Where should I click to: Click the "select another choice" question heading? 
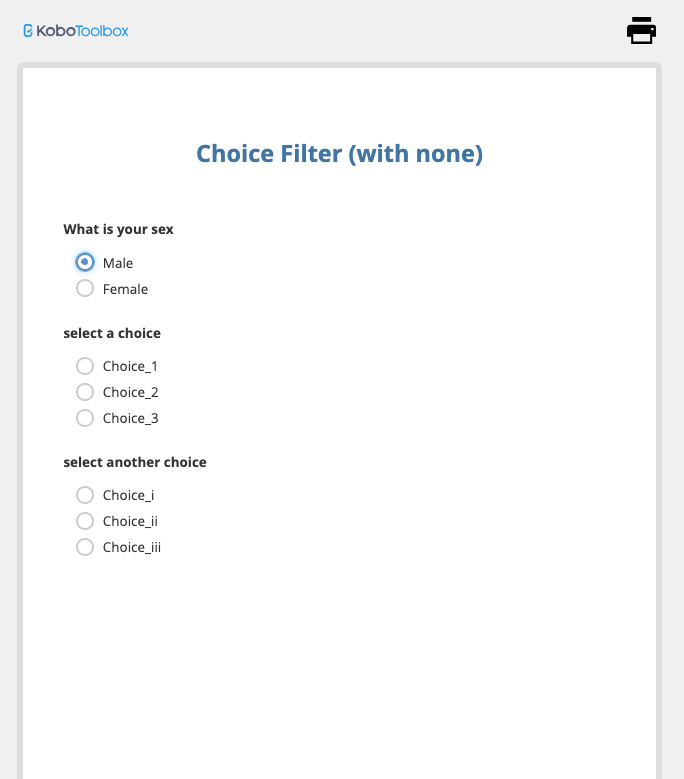pyautogui.click(x=135, y=462)
